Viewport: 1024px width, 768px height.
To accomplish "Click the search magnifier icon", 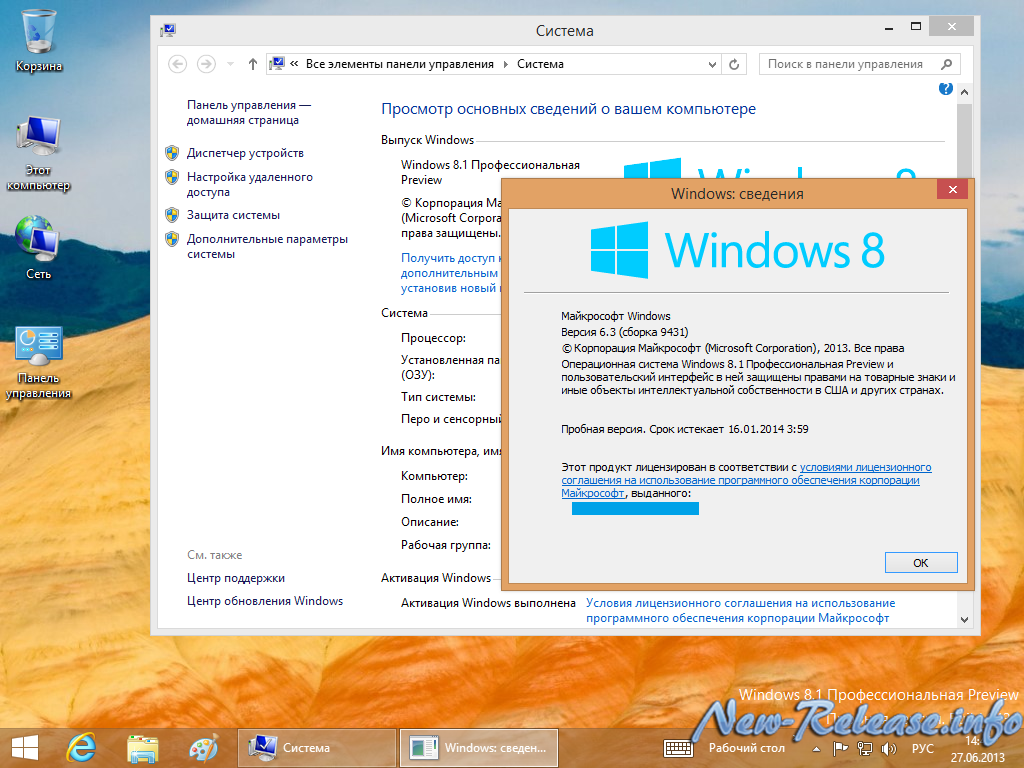I will coord(946,64).
